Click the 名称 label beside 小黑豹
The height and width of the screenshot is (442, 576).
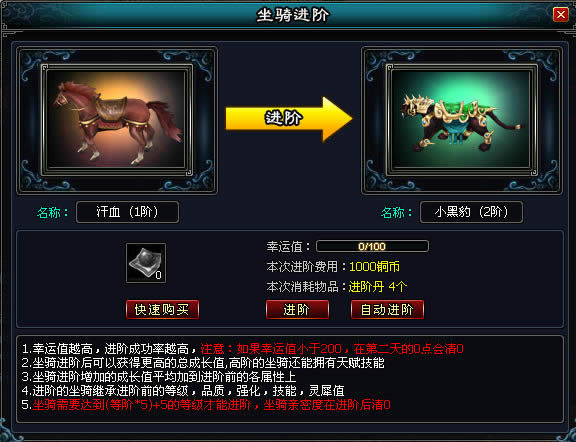397,212
